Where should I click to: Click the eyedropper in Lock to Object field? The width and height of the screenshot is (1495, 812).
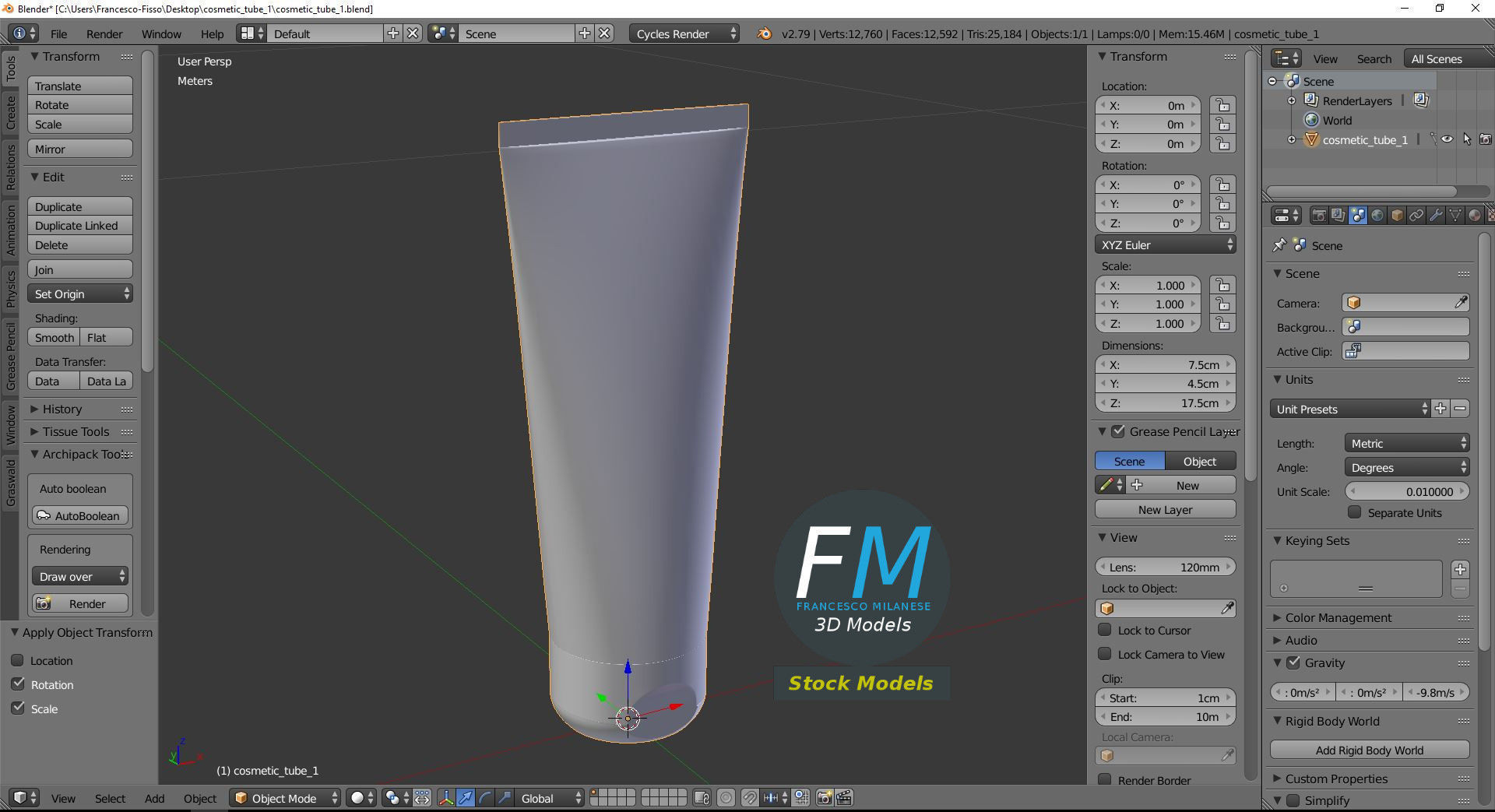click(x=1226, y=608)
